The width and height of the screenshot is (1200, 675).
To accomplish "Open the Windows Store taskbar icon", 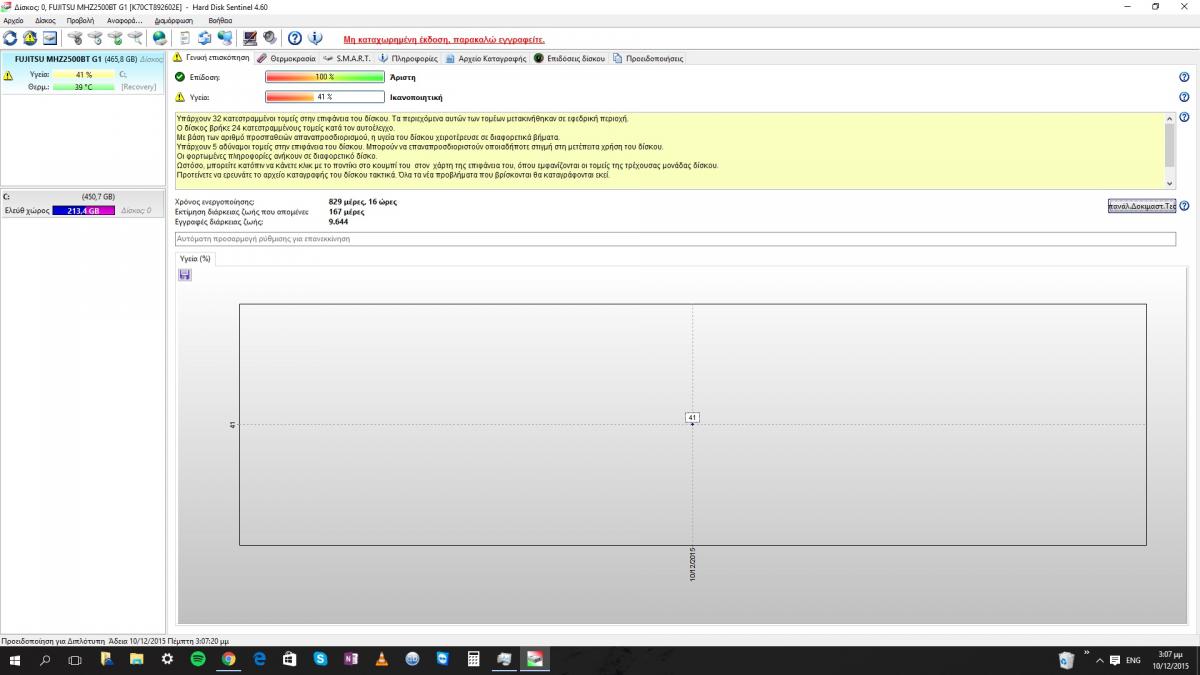I will coord(289,660).
